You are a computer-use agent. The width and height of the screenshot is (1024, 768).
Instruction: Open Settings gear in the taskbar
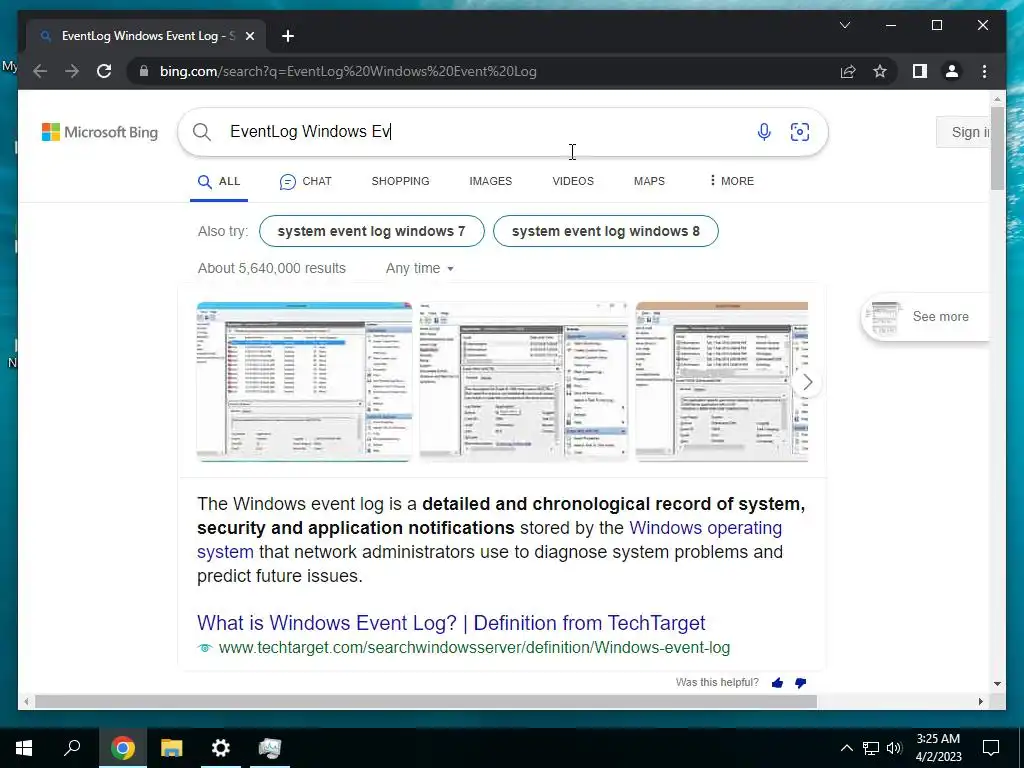(221, 748)
